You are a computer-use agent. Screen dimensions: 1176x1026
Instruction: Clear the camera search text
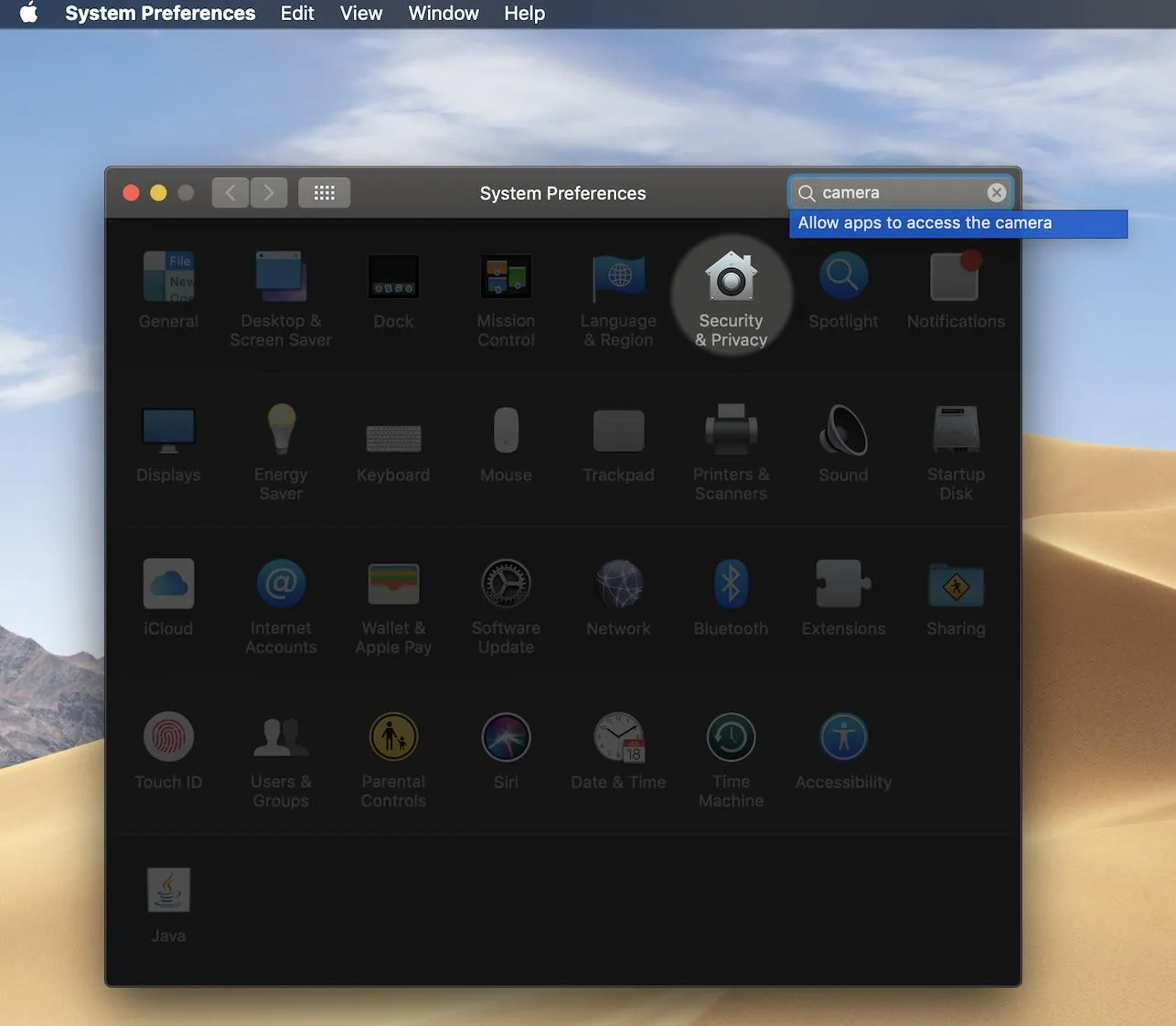(997, 193)
